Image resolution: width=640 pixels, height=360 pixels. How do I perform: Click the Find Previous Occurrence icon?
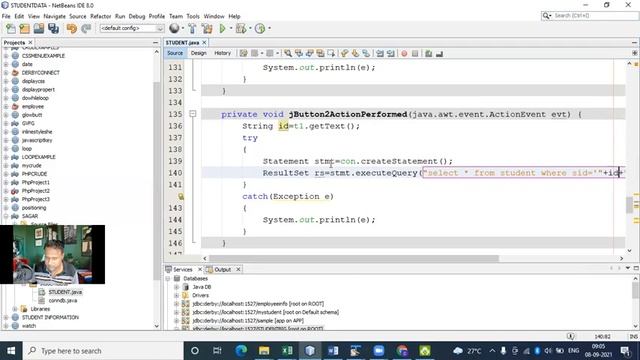pos(299,53)
